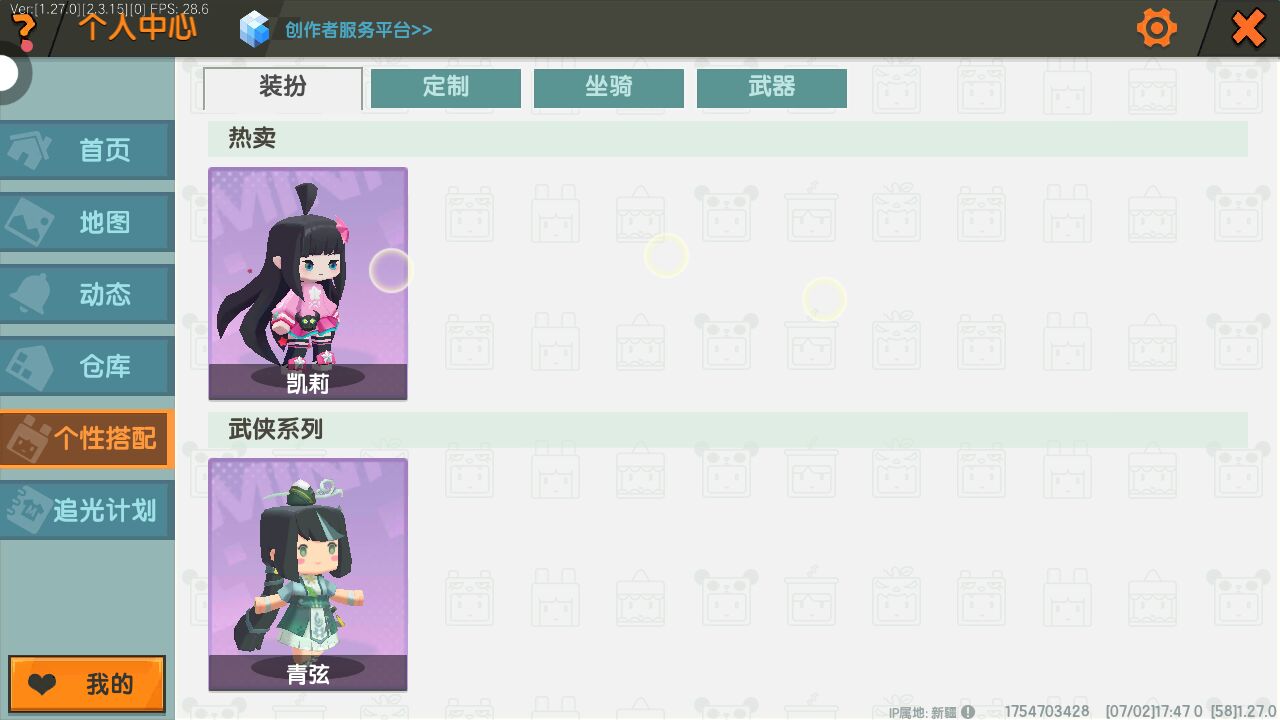Close the personal center with orange X
This screenshot has height=720, width=1280.
pos(1248,28)
